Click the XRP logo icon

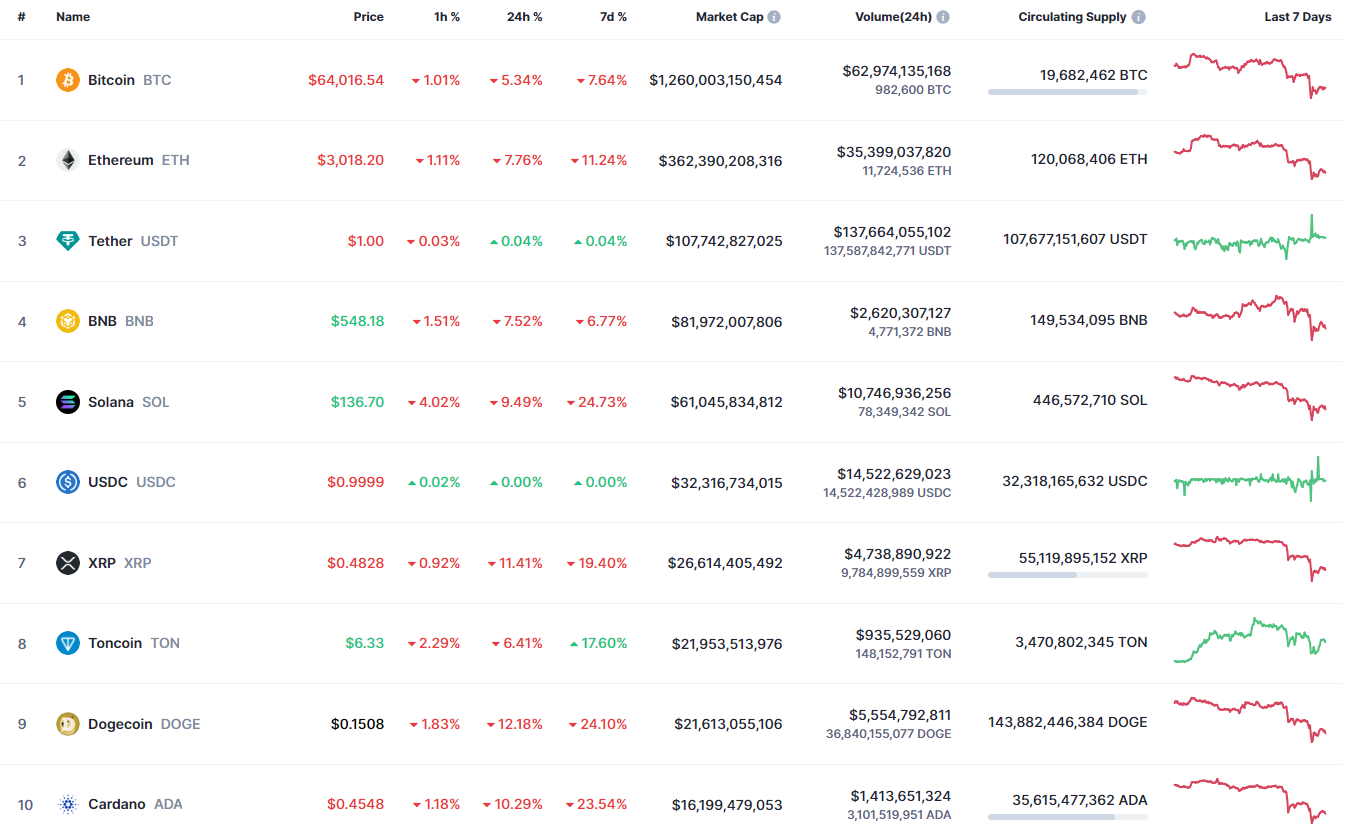pos(68,563)
